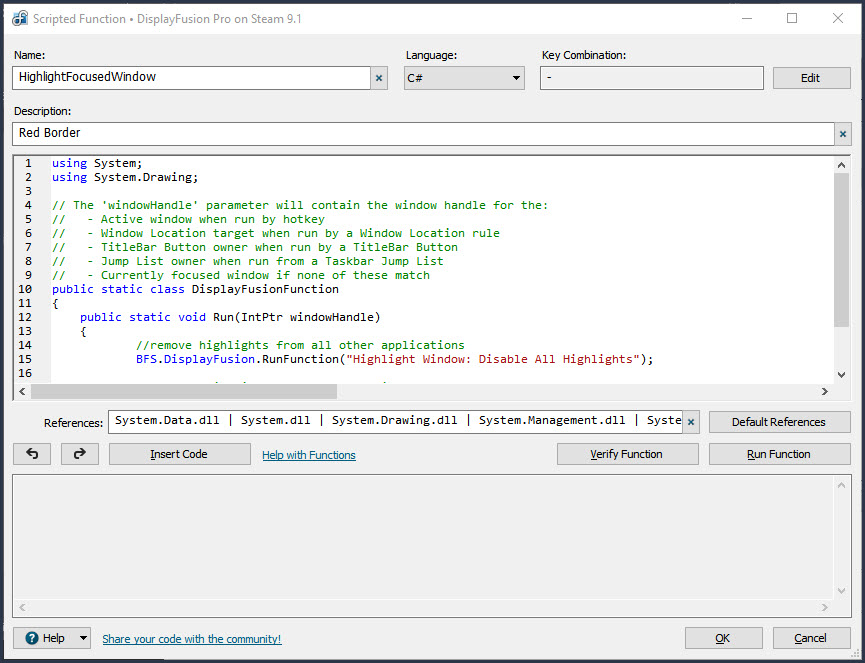Screen dimensions: 865x663
Task: Click the blue Help question mark icon
Action: click(32, 638)
